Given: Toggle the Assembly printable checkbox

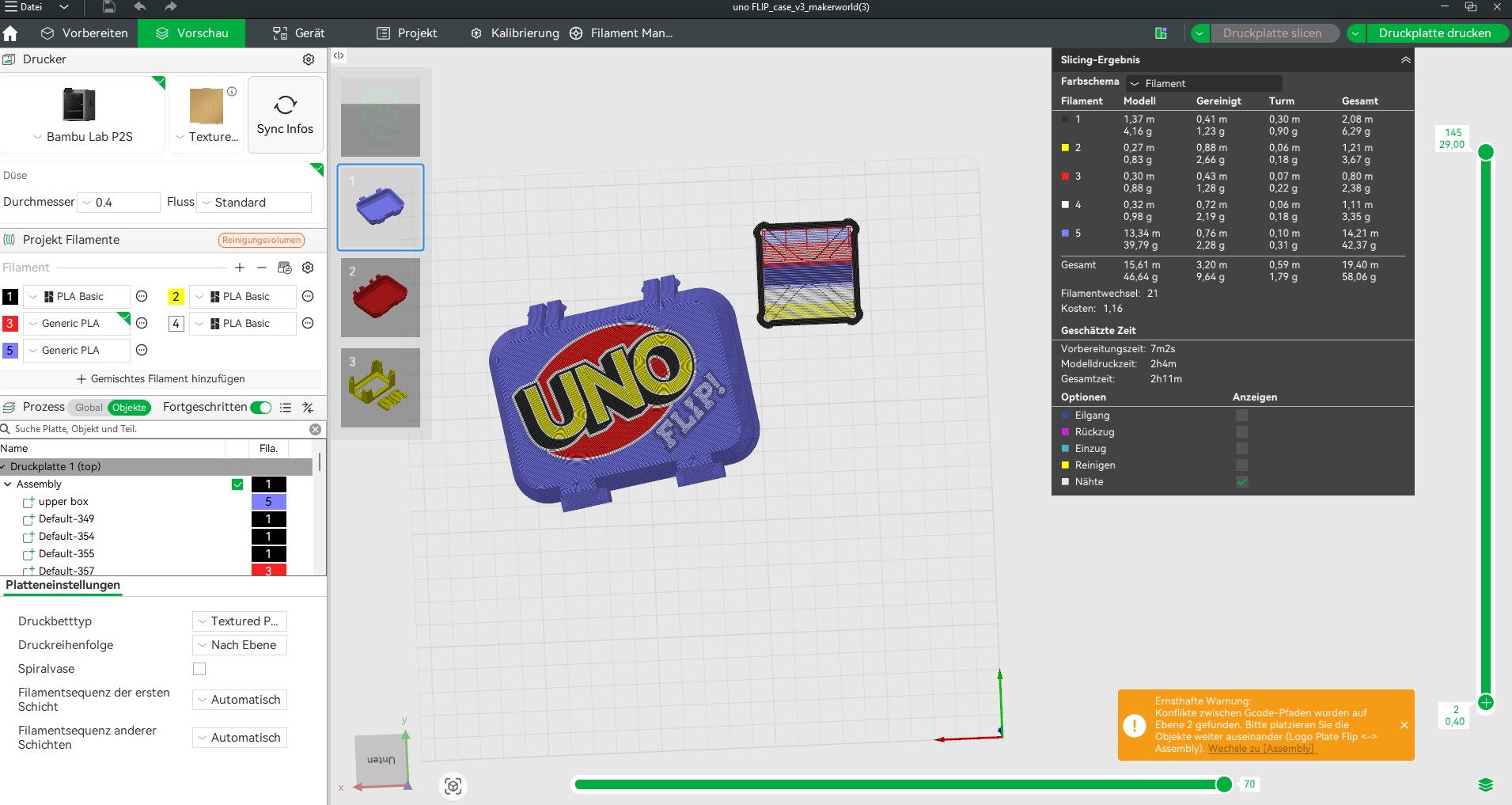Looking at the screenshot, I should tap(237, 484).
